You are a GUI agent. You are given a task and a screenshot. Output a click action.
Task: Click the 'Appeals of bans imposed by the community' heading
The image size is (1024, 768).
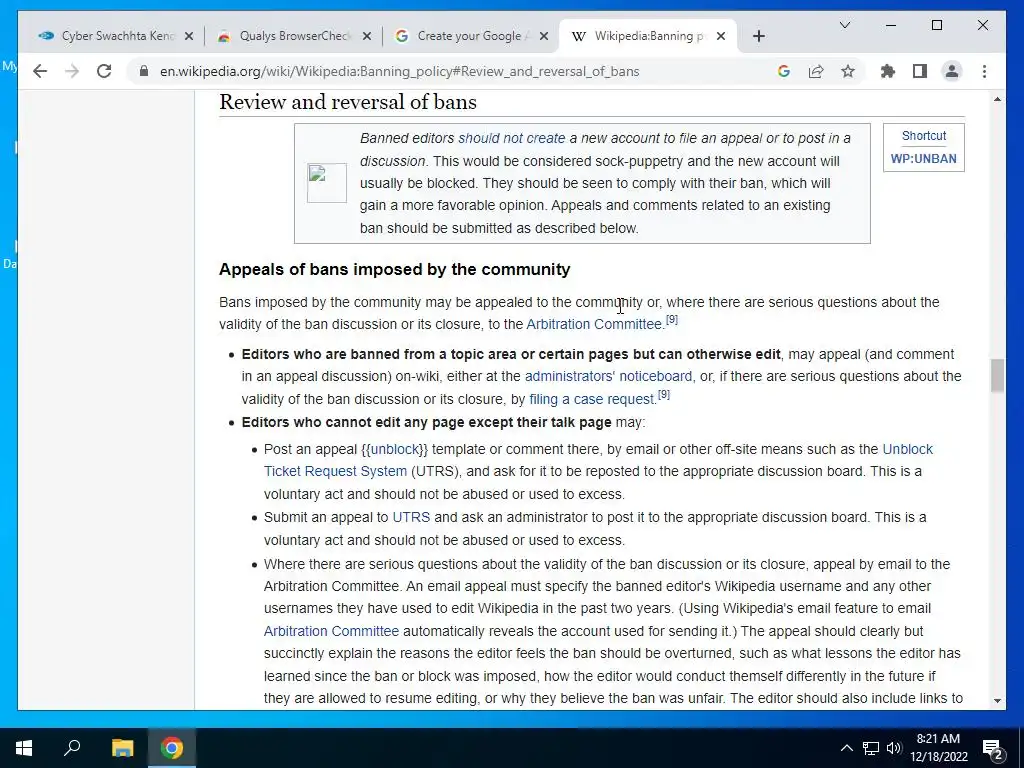394,270
